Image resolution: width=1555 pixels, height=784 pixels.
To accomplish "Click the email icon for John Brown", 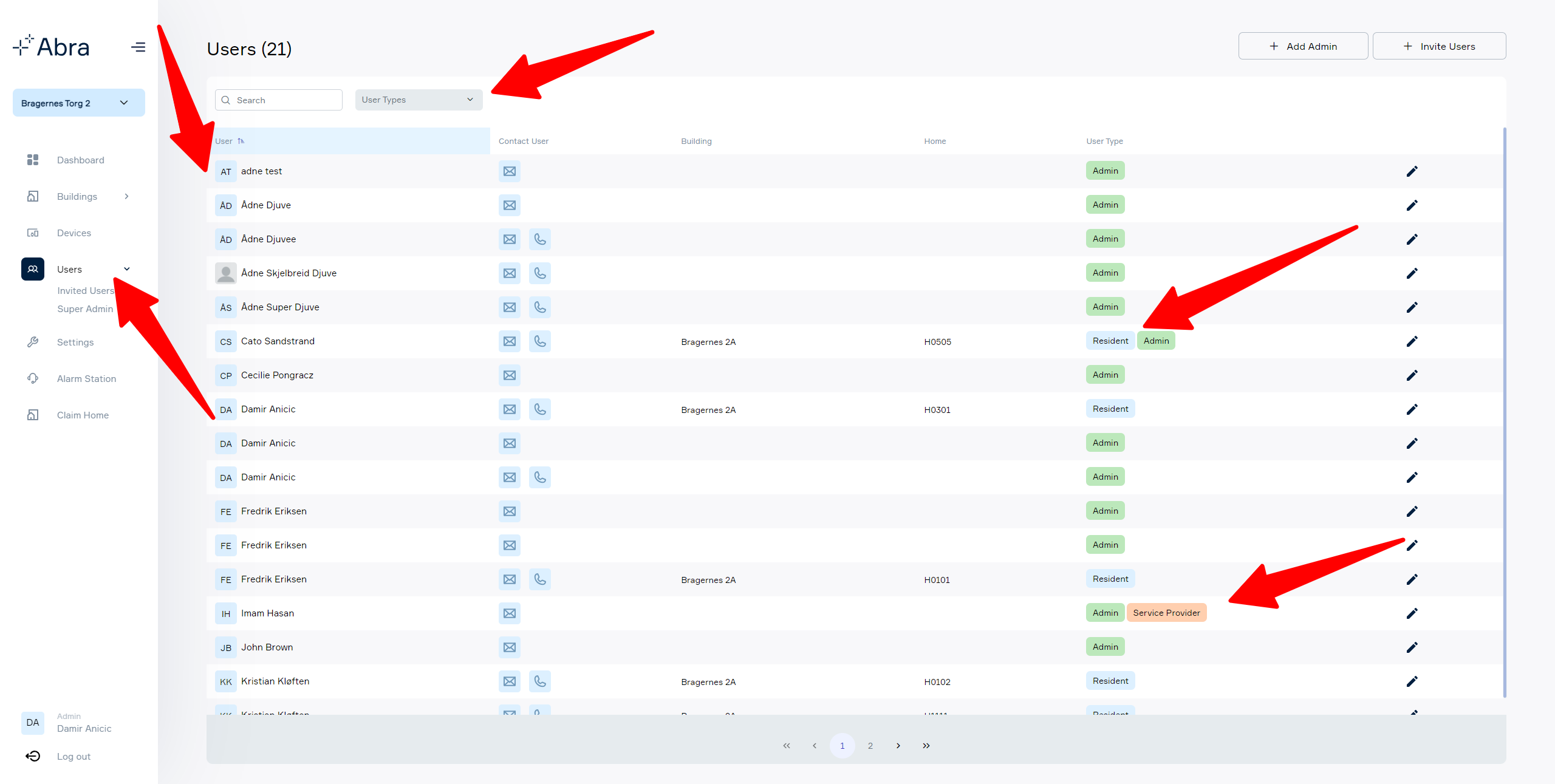I will [509, 647].
